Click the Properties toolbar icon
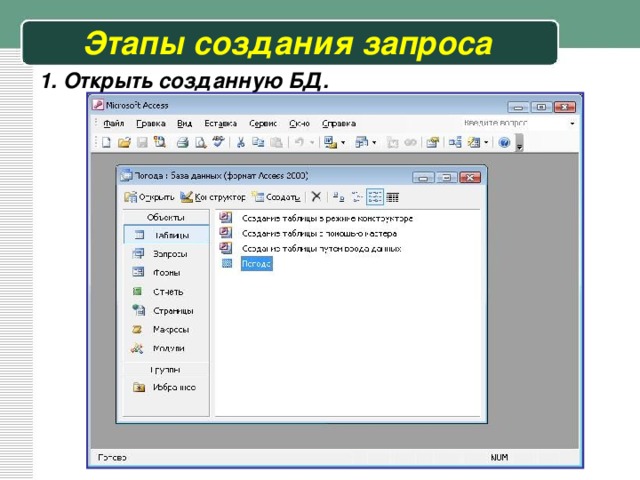This screenshot has height=480, width=640. tap(433, 142)
